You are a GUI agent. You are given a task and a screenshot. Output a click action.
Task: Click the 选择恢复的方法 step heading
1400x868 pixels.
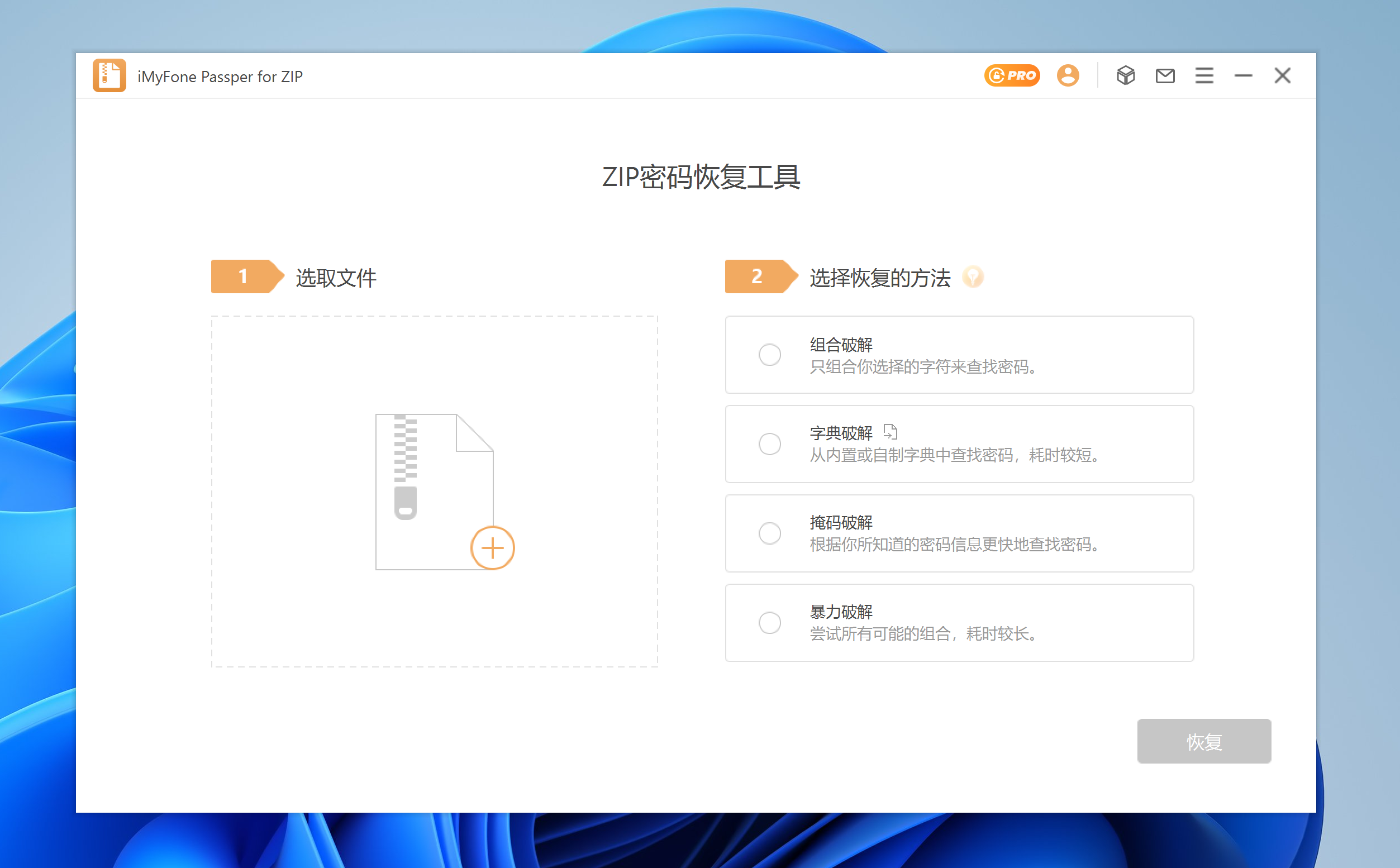click(880, 278)
